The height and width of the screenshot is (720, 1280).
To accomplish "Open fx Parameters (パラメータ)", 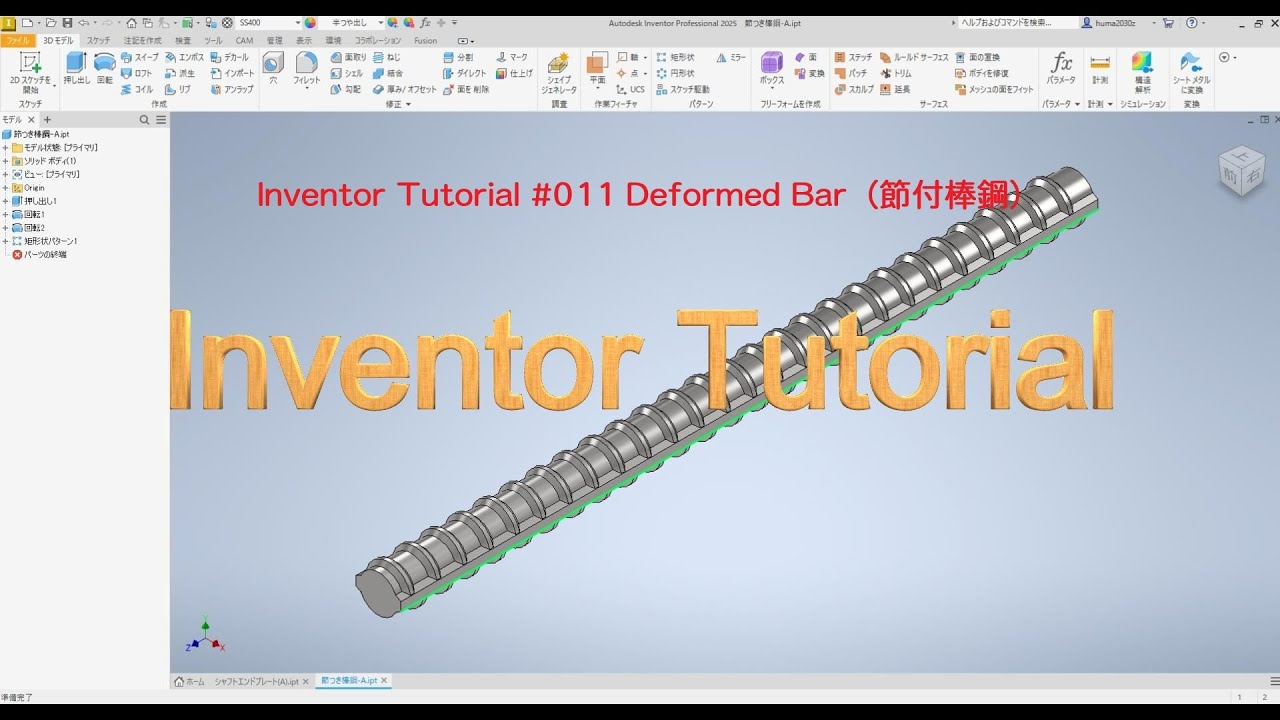I will click(1061, 68).
